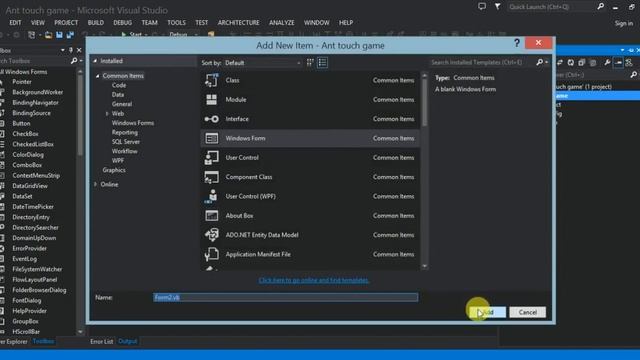Image resolution: width=640 pixels, height=360 pixels.
Task: Expand the Online section
Action: point(96,184)
